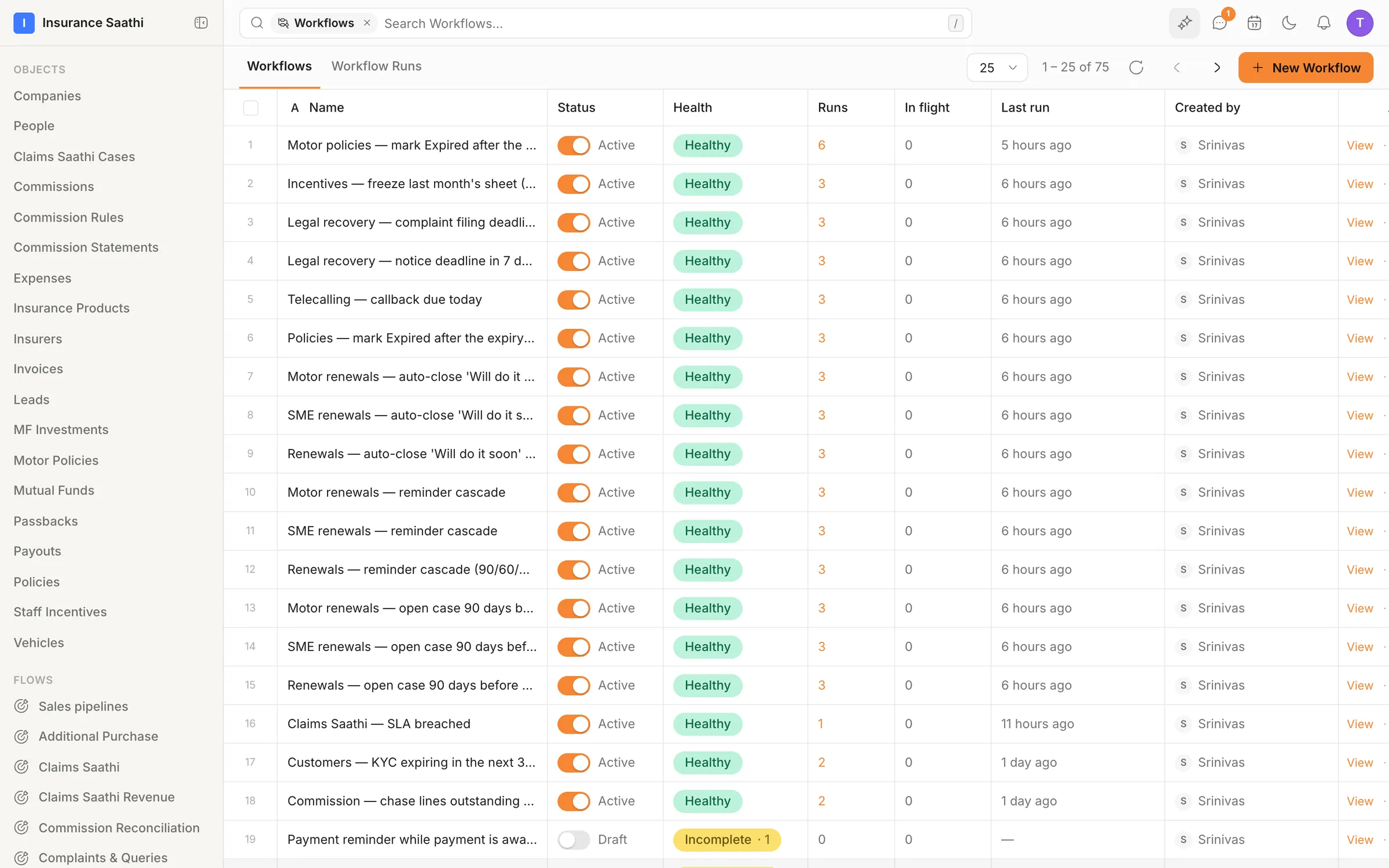Image resolution: width=1389 pixels, height=868 pixels.
Task: Toggle off Telecalling callback due today workflow
Action: (573, 300)
